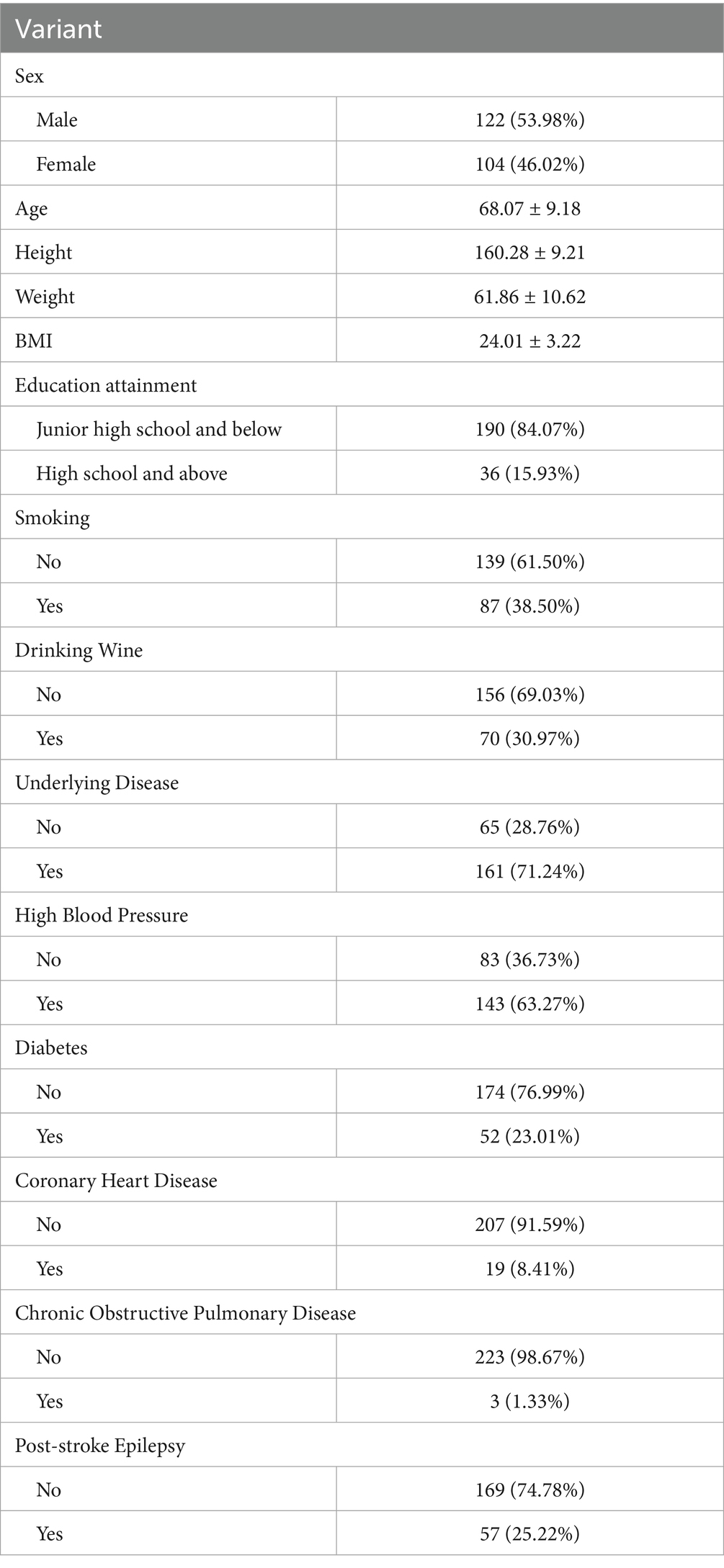
Task: Click the Male count cell 122 (53.98%)
Action: click(x=529, y=120)
